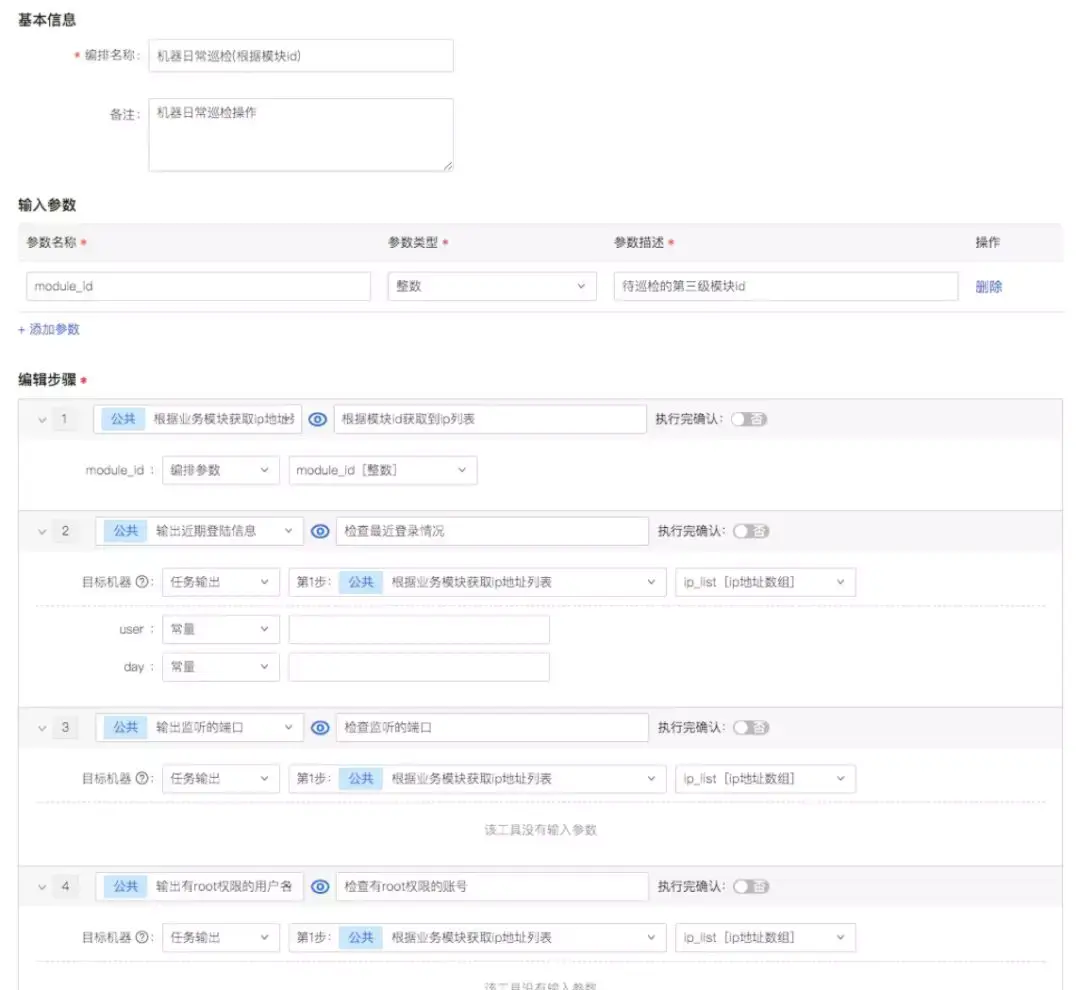Collapse step 2 with its chevron

(x=42, y=532)
